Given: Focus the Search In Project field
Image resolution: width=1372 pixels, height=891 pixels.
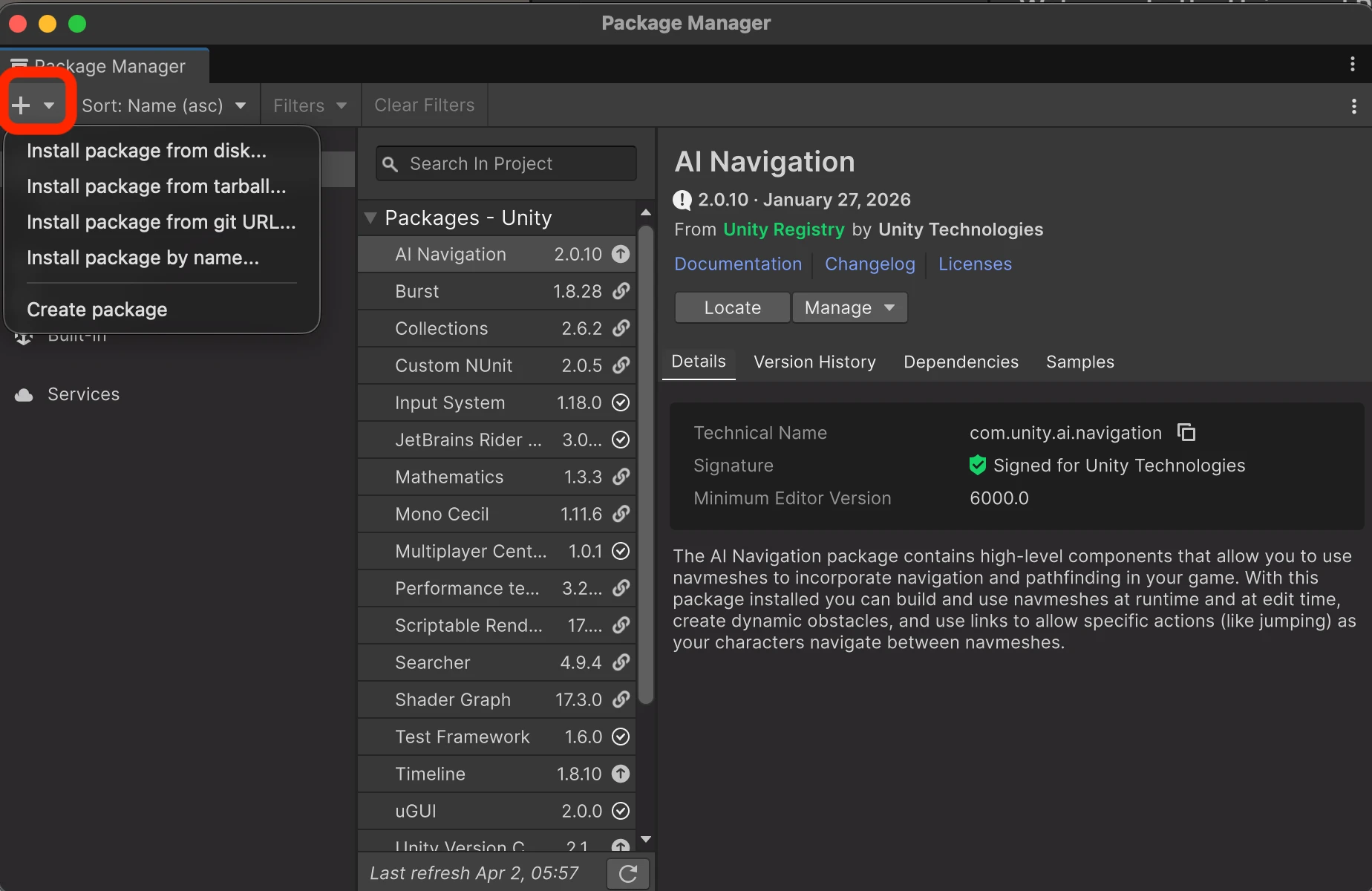Looking at the screenshot, I should [x=506, y=163].
